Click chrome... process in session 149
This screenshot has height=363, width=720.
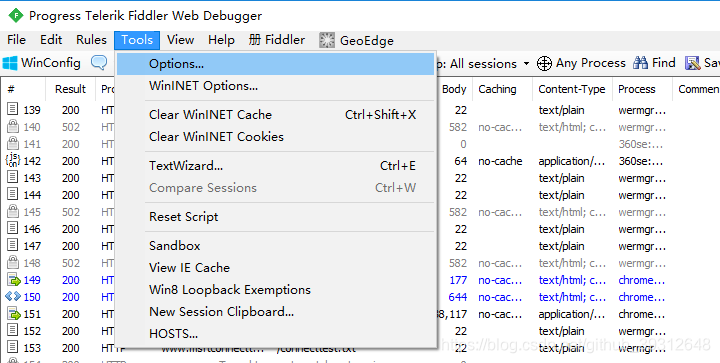click(641, 280)
